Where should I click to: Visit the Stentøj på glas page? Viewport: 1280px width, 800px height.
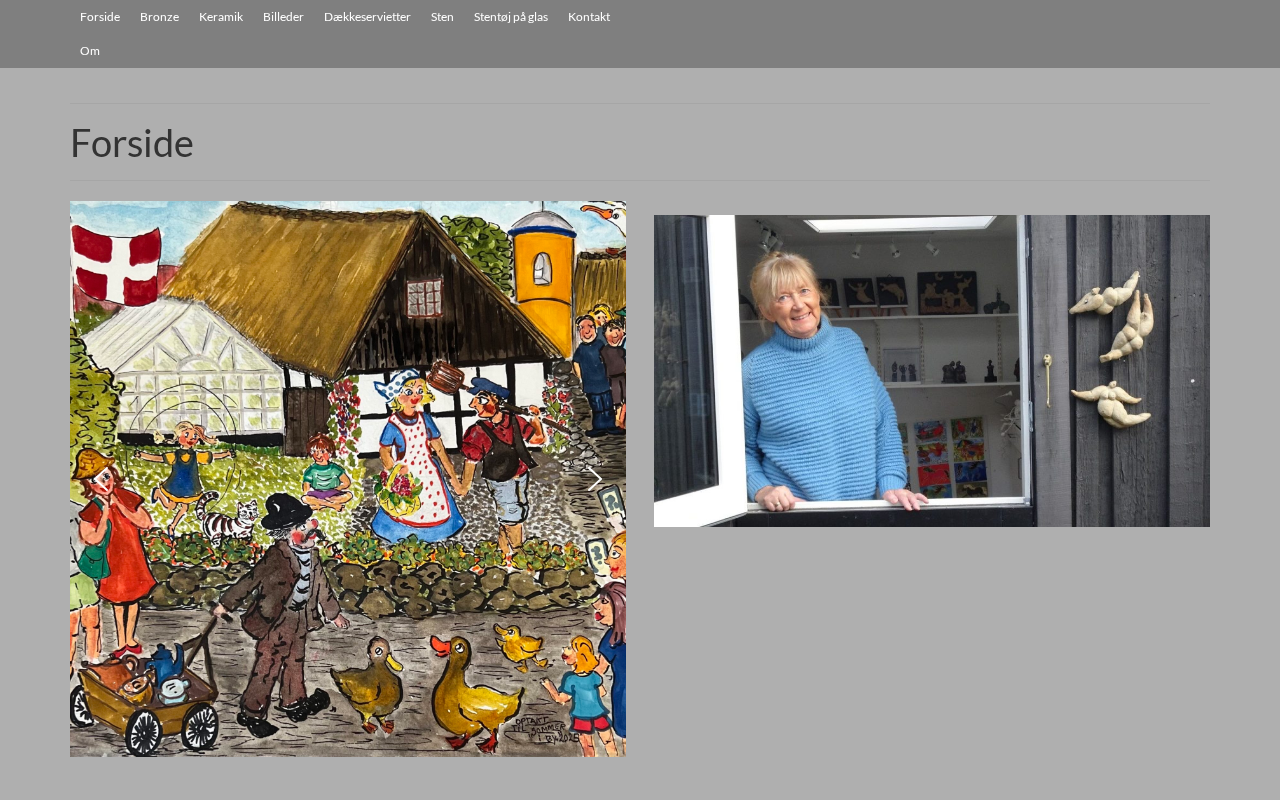pyautogui.click(x=511, y=17)
